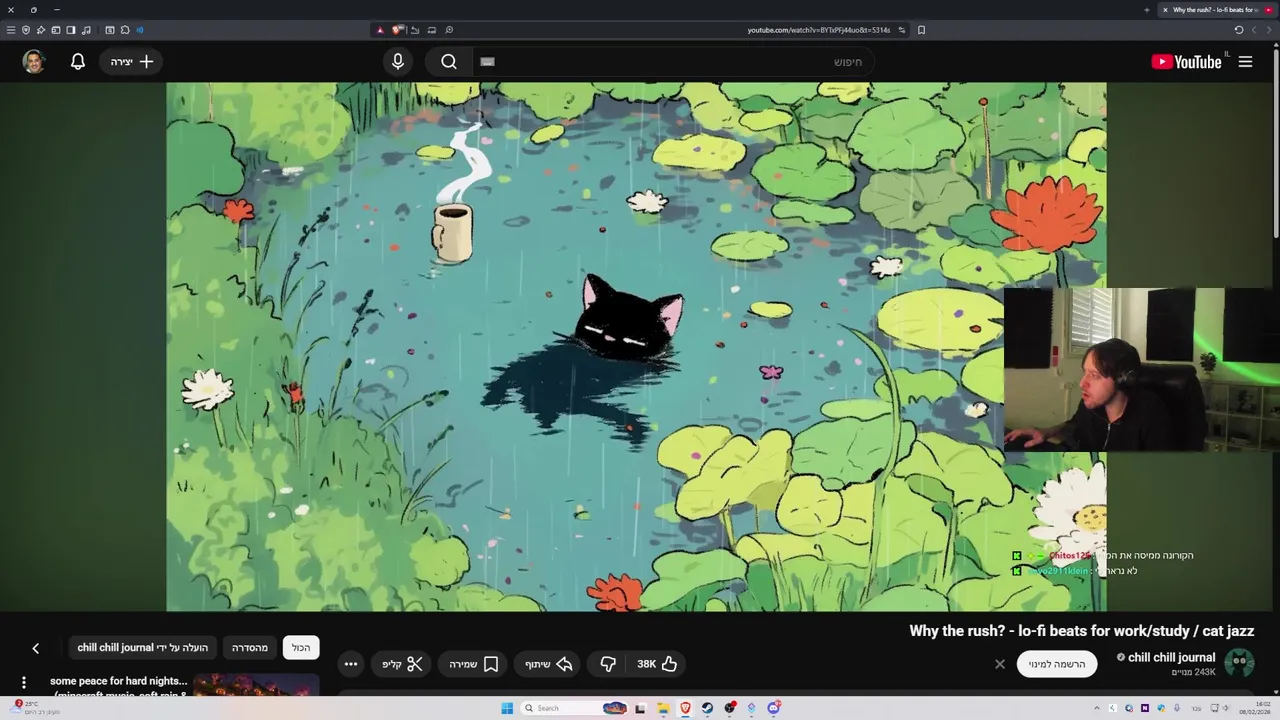Bookmark this page in the browser
The height and width of the screenshot is (720, 1280).
tap(921, 30)
